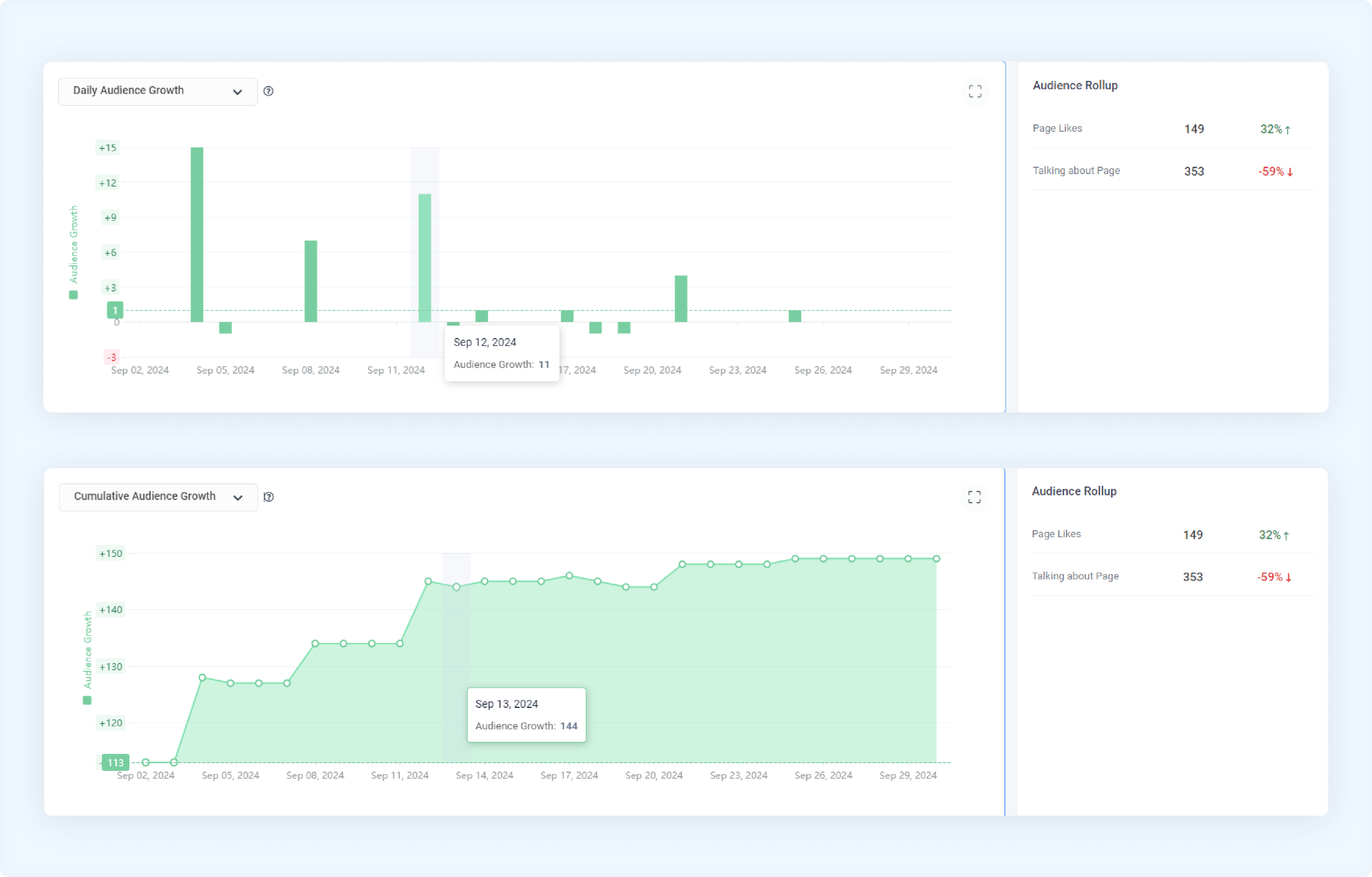Click the 'Sep 23, 2024' x-axis label in the cumulative chart
This screenshot has height=877, width=1372.
pyautogui.click(x=739, y=775)
